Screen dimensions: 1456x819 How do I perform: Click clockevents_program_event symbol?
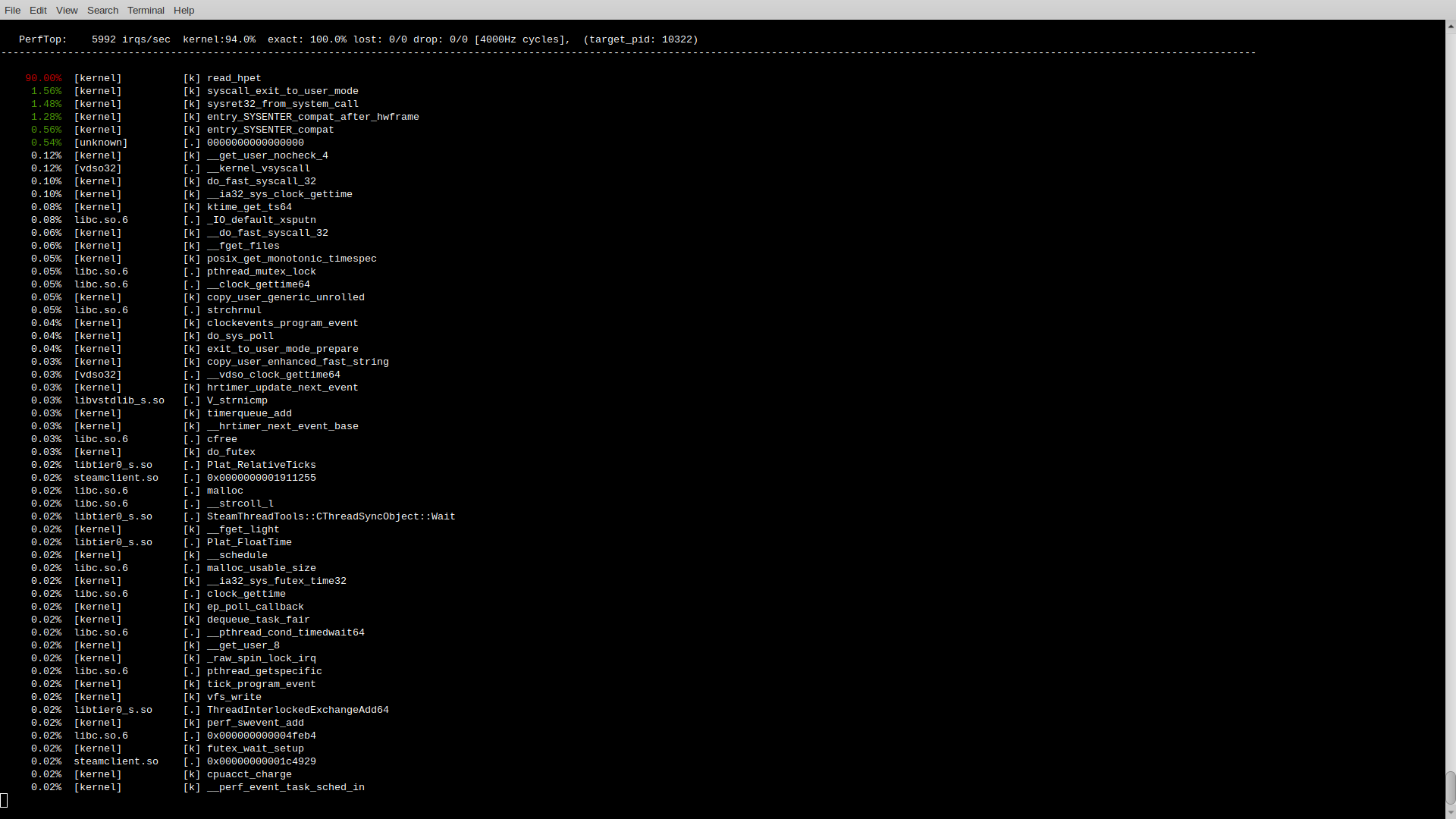pos(282,323)
